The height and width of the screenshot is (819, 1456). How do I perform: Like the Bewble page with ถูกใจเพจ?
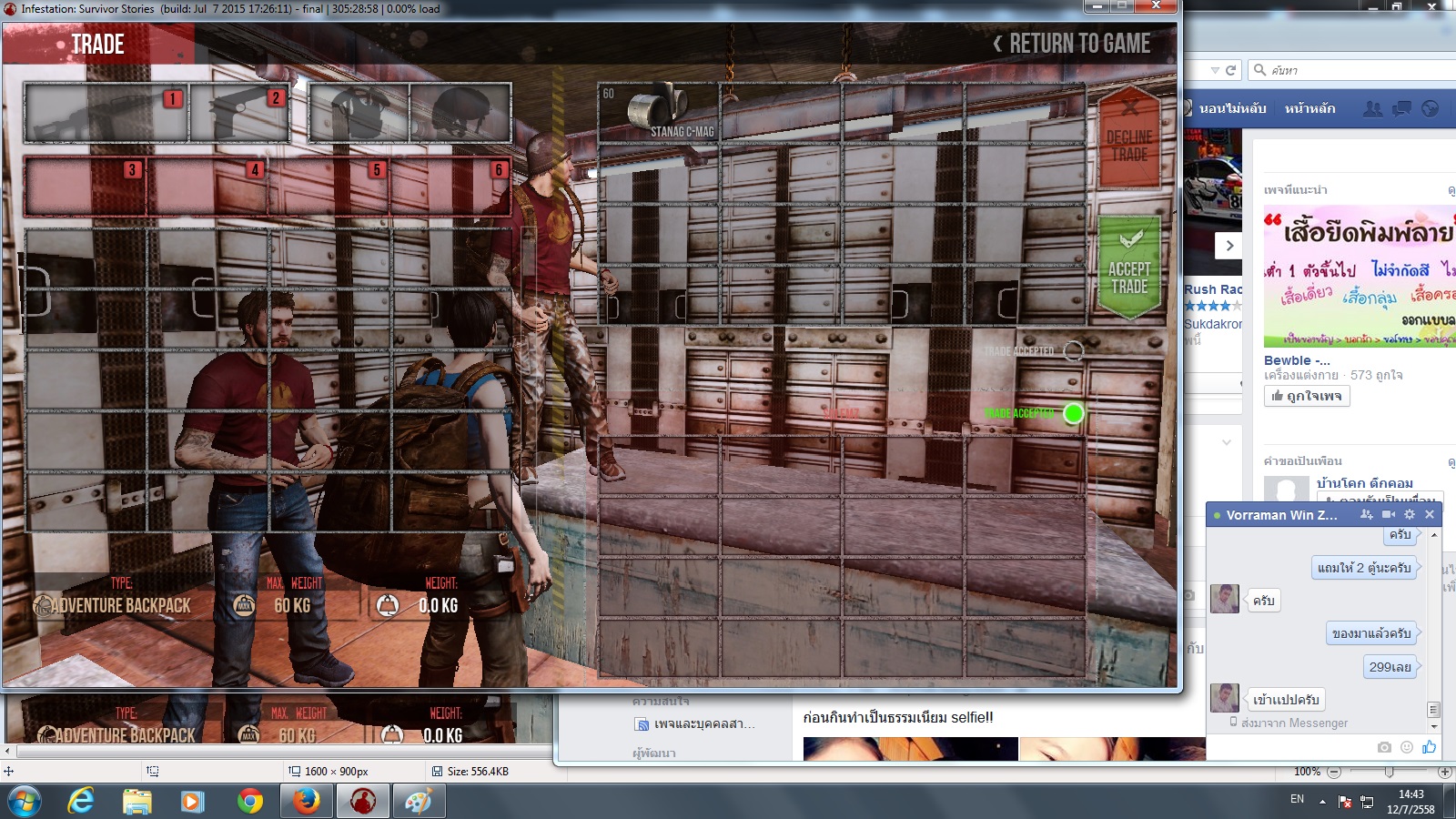point(1307,396)
